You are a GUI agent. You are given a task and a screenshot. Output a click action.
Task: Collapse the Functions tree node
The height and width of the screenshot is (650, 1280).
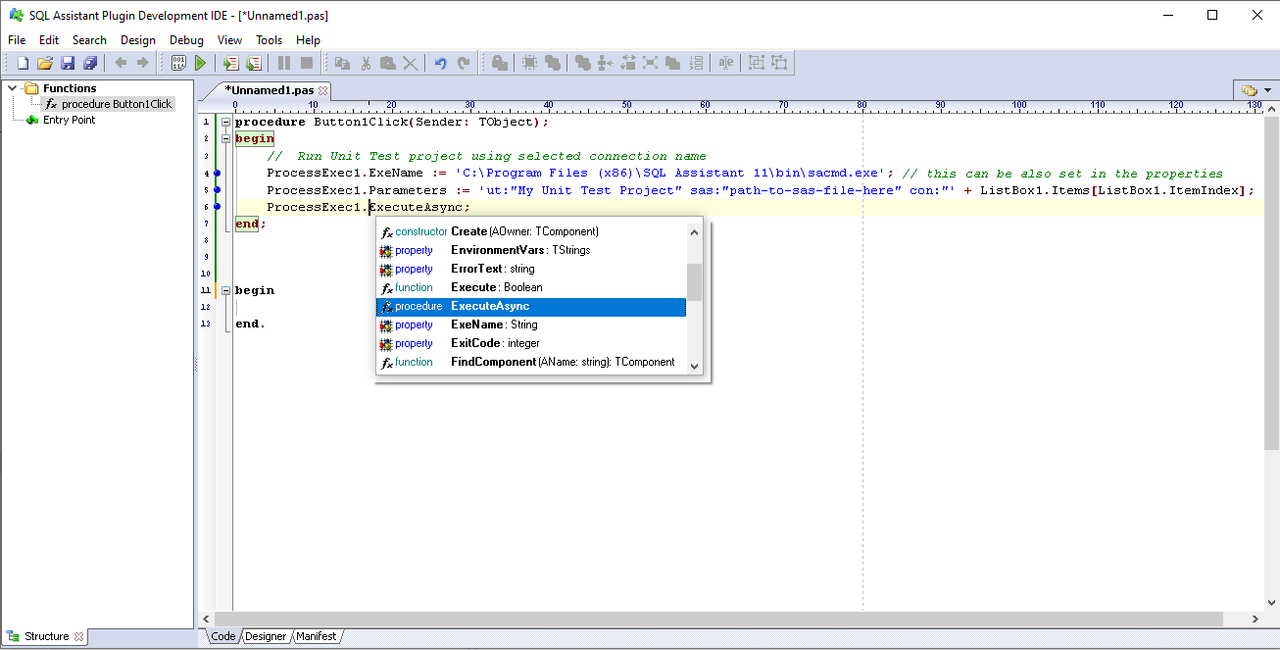click(x=13, y=88)
